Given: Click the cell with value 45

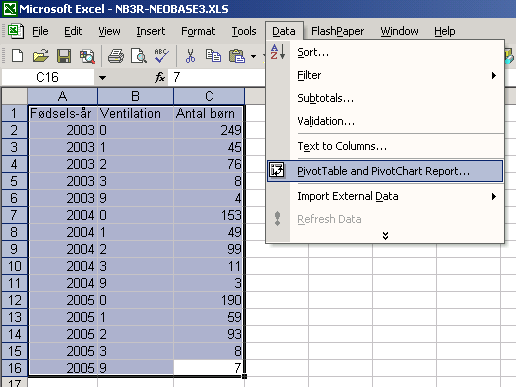Looking at the screenshot, I should (209, 147).
